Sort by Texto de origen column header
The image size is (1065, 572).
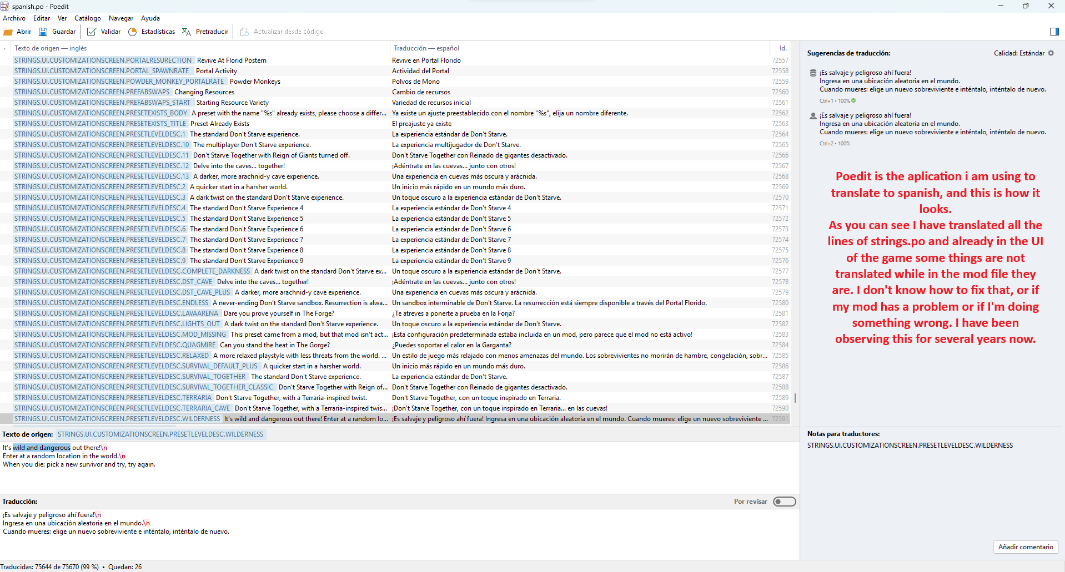[50, 47]
